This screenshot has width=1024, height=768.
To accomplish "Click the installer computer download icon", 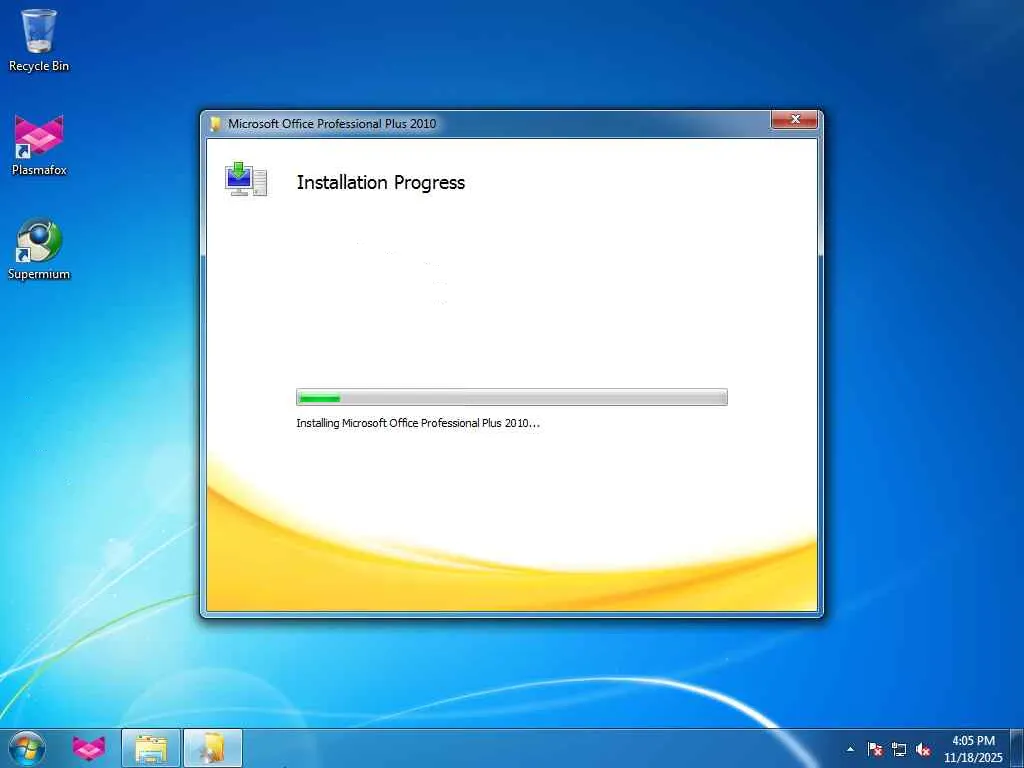I will 246,180.
